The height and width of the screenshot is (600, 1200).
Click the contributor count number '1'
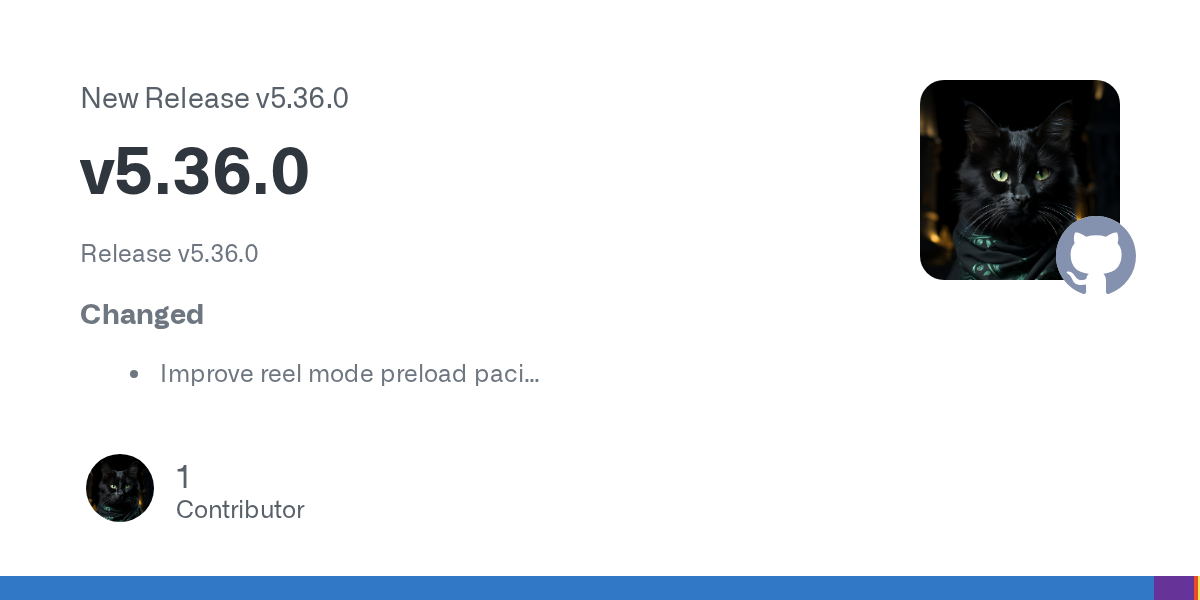(x=183, y=477)
